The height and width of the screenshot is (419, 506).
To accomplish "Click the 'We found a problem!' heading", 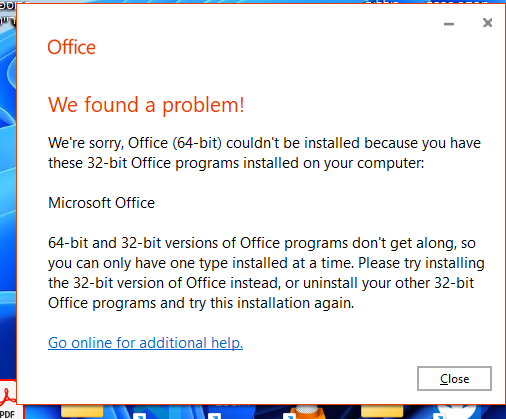I will point(146,105).
